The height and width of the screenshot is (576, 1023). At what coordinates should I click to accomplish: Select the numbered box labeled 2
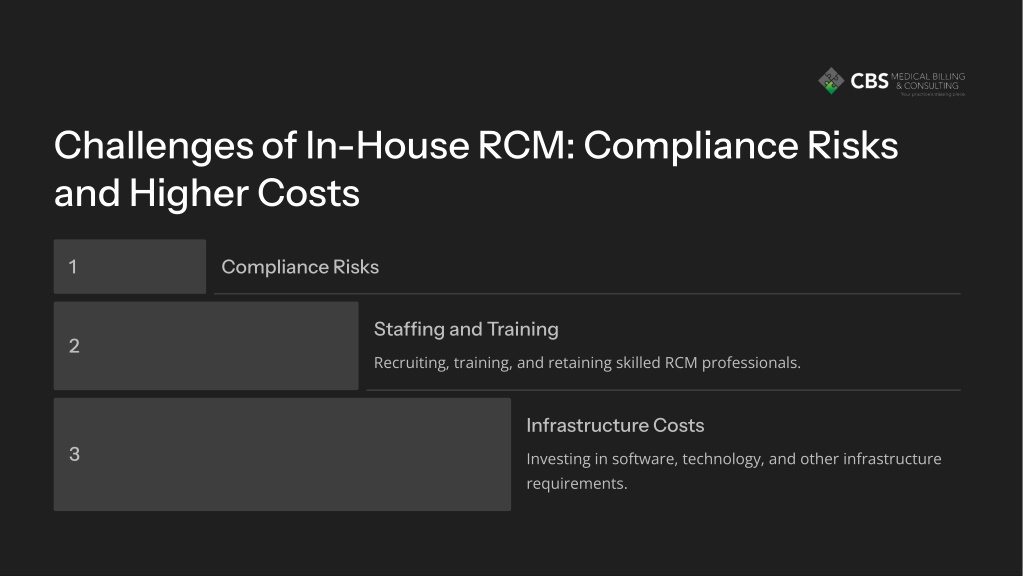click(x=206, y=346)
